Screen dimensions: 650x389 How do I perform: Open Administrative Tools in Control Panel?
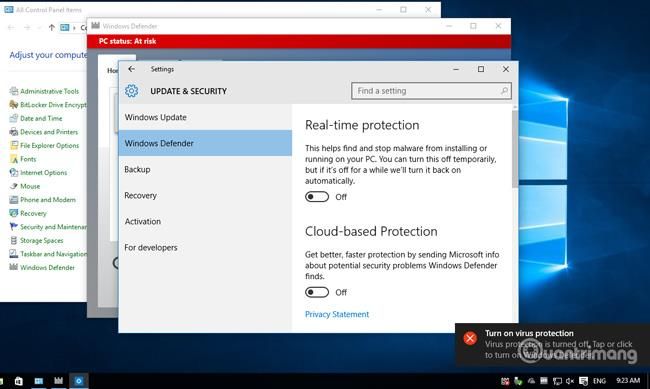click(49, 91)
